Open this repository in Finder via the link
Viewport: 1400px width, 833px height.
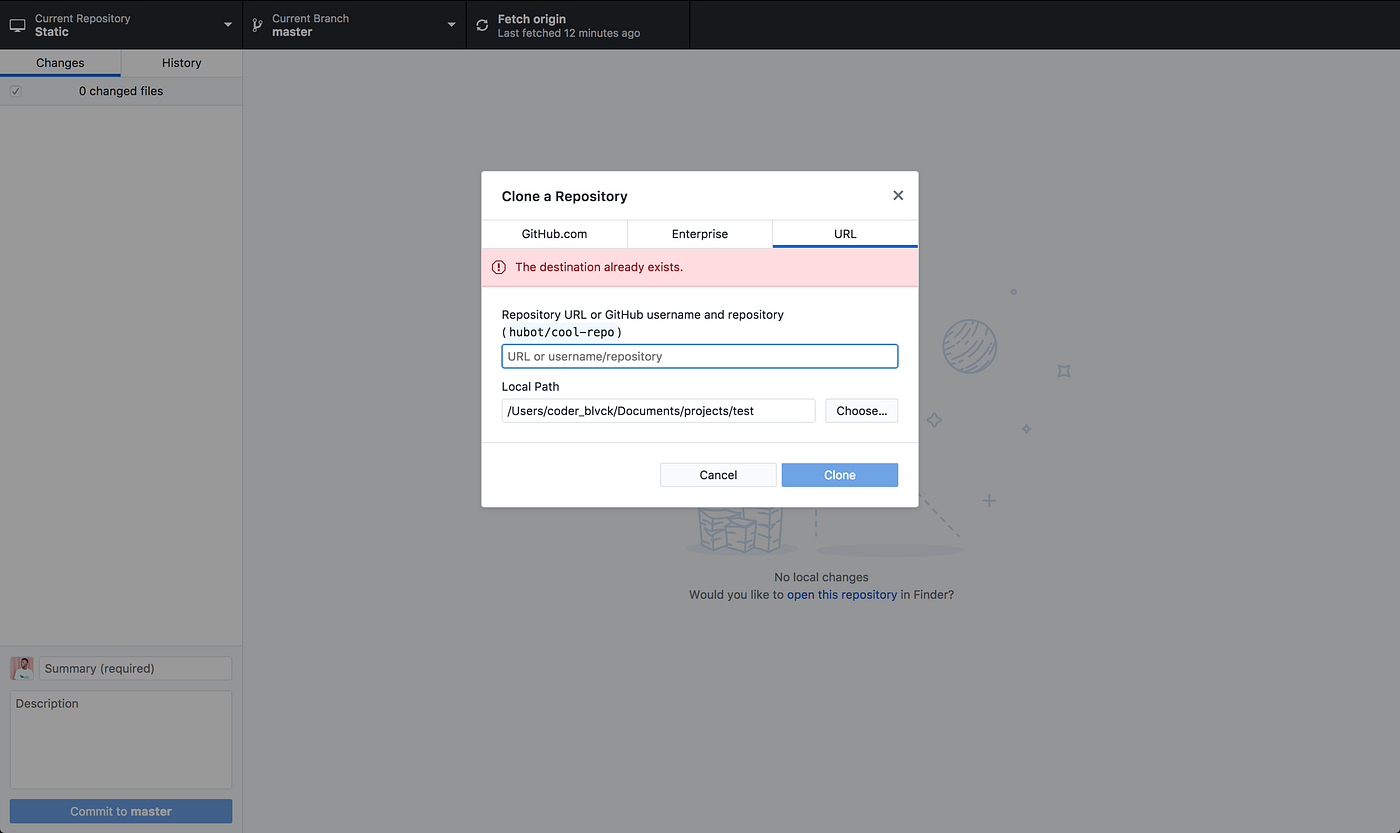[x=842, y=594]
